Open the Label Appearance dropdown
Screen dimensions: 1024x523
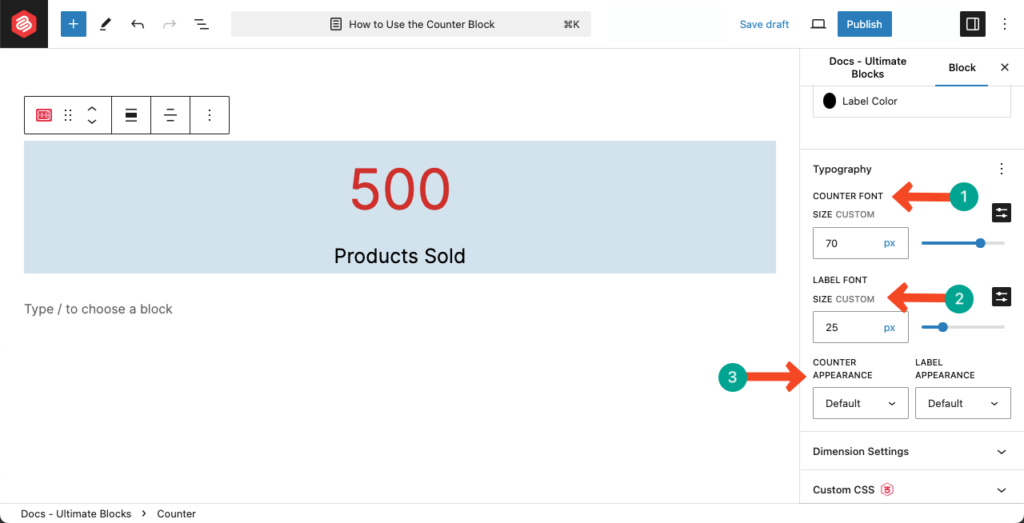point(962,403)
